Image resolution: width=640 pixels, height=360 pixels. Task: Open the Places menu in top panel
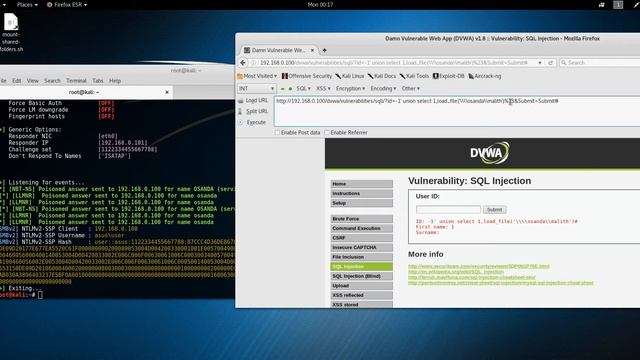27,4
